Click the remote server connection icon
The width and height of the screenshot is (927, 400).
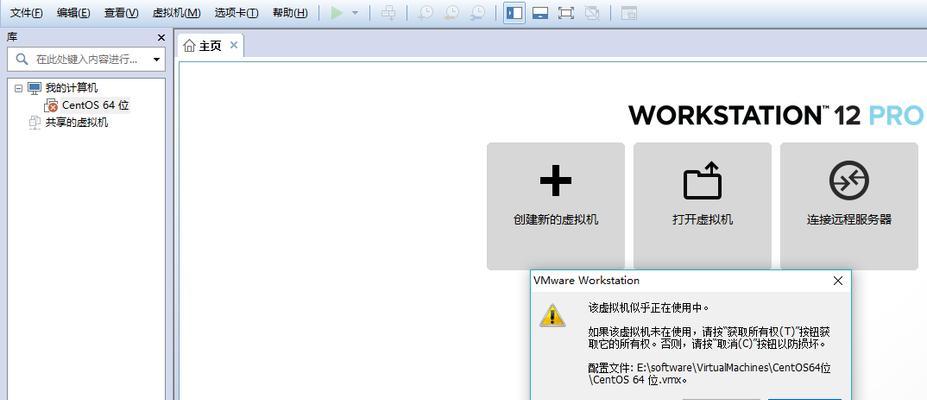(x=849, y=180)
